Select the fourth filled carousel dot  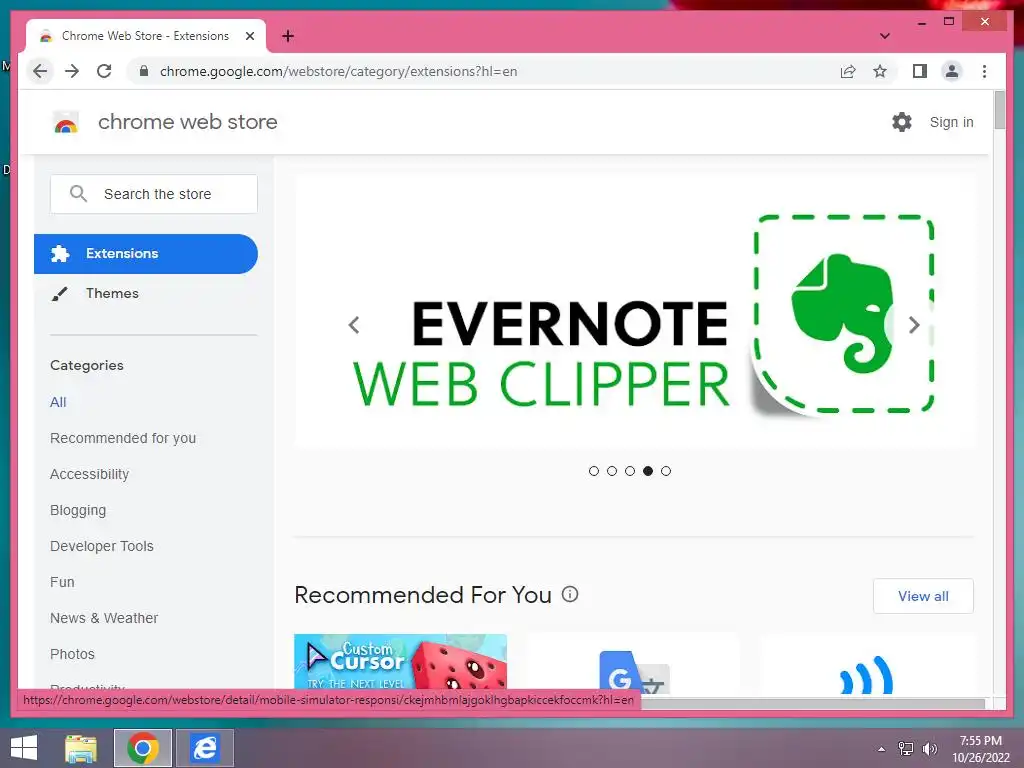pyautogui.click(x=648, y=471)
